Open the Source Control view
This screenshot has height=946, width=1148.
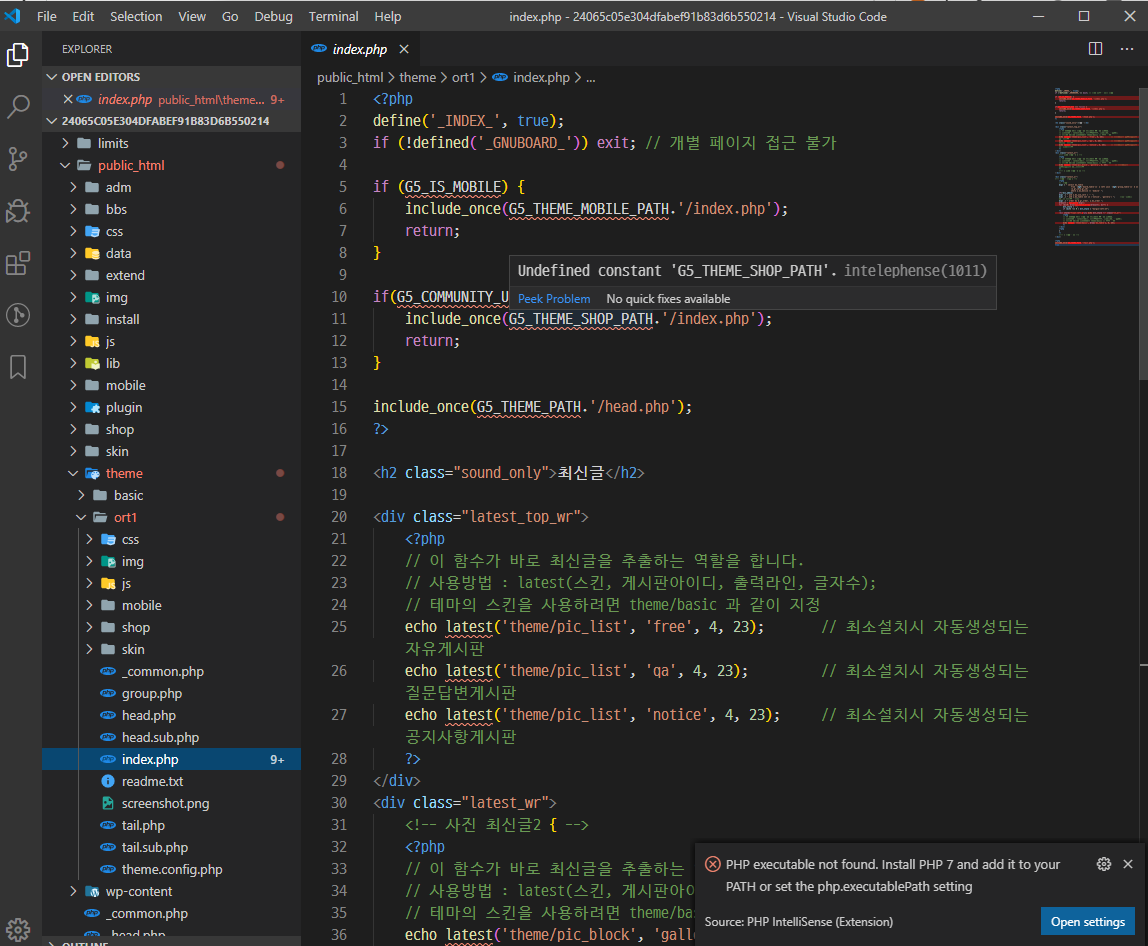pos(18,159)
